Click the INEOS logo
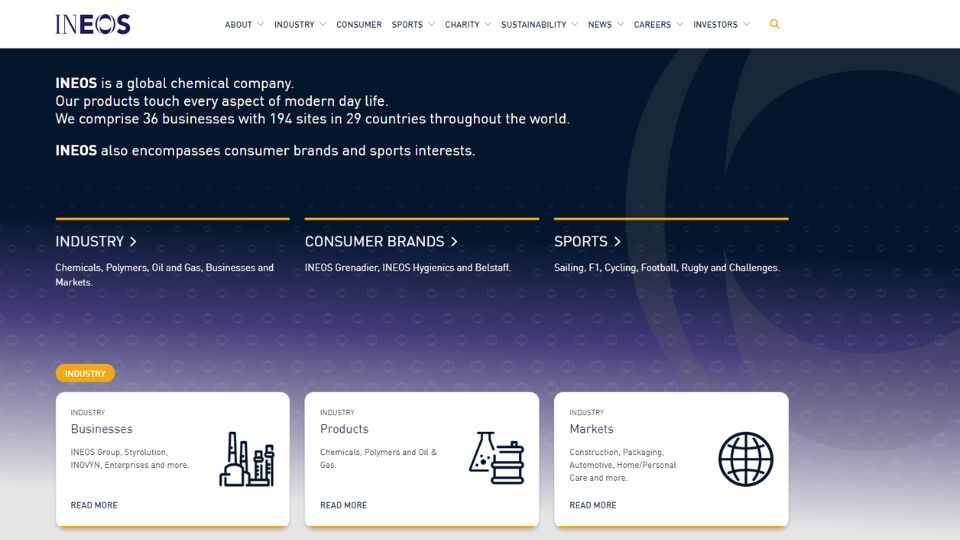Viewport: 960px width, 540px height. pos(93,24)
